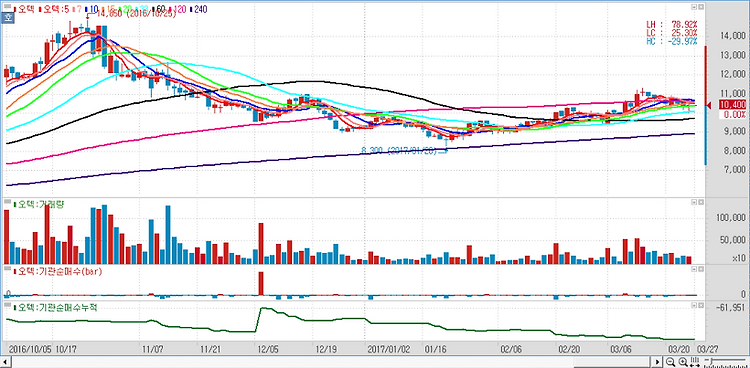This screenshot has width=750, height=368.
Task: Collapse the 기관순매수(bar) pane
Action: click(694, 270)
